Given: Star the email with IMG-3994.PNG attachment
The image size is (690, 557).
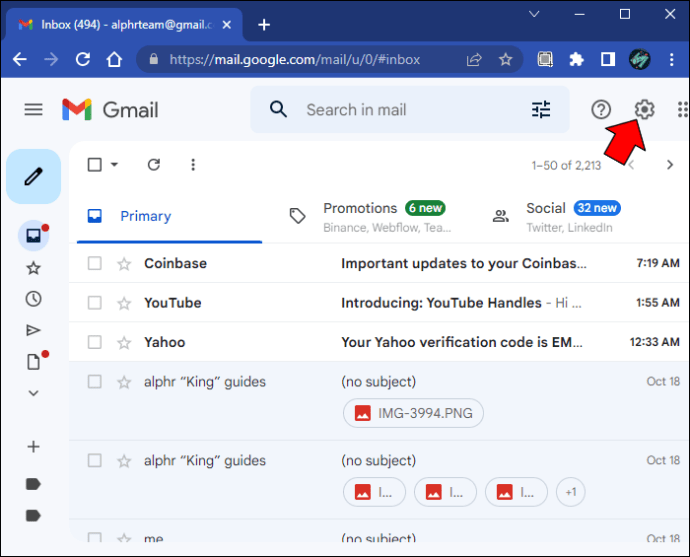Looking at the screenshot, I should [x=124, y=382].
